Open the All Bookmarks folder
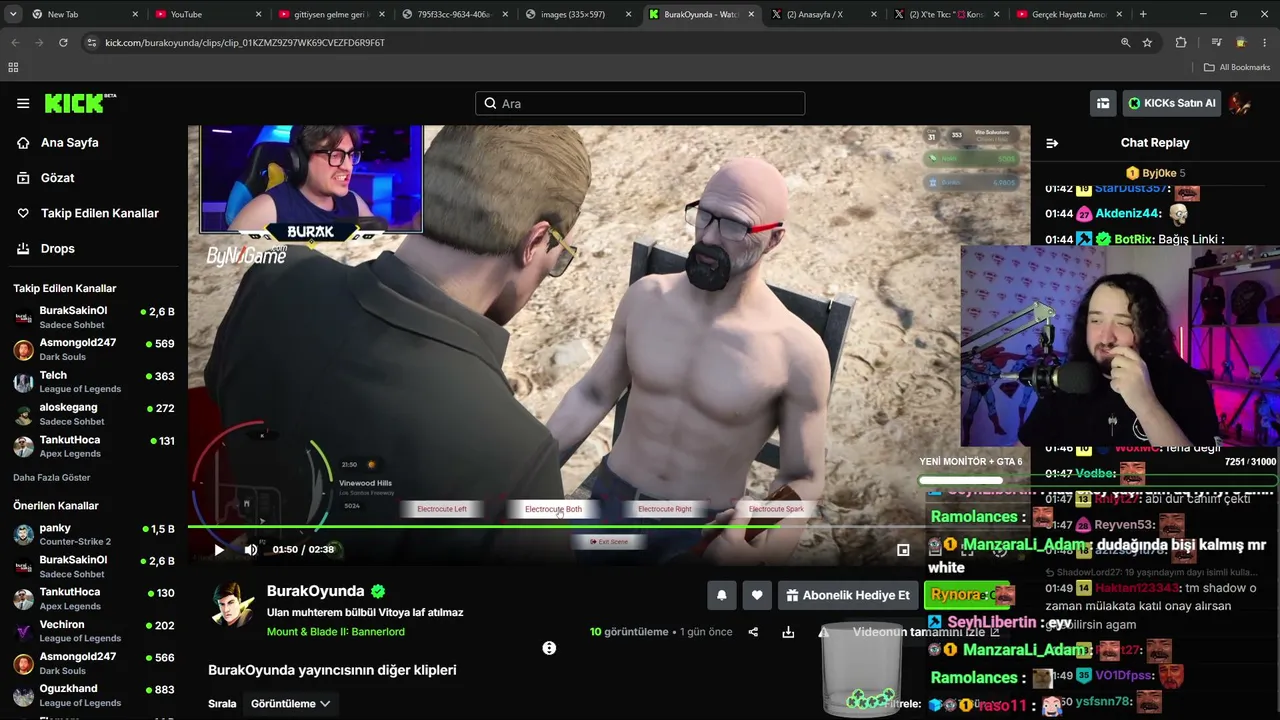 click(x=1237, y=67)
